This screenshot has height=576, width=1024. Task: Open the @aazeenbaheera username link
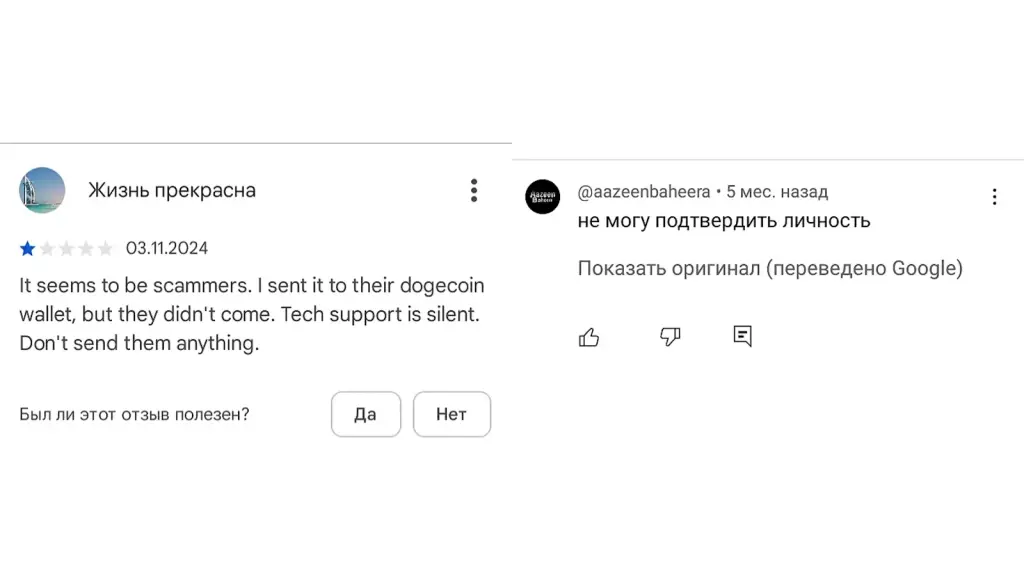643,192
